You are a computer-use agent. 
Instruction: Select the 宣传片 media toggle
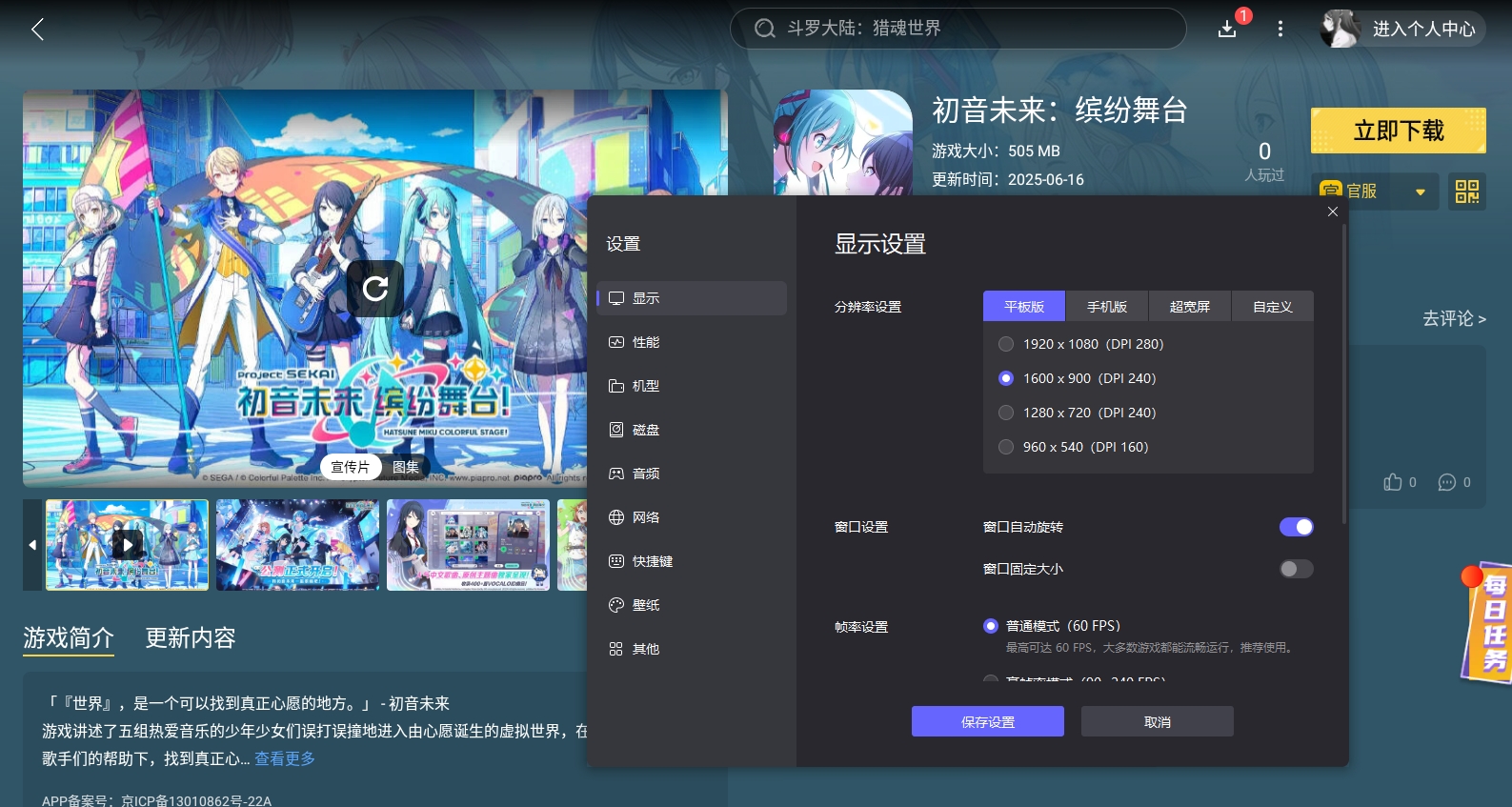[350, 467]
